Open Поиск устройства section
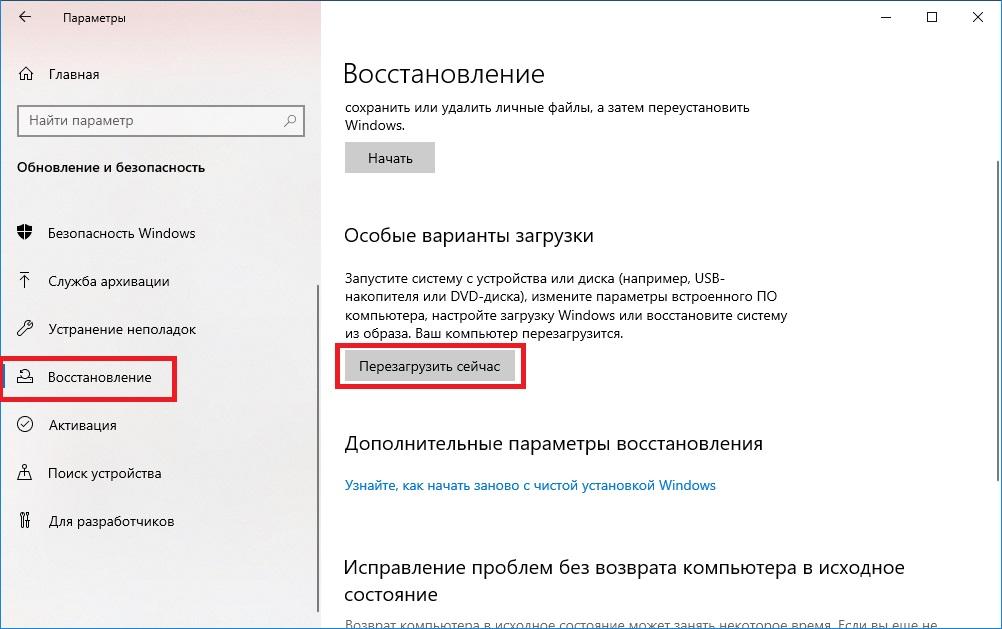Image resolution: width=1002 pixels, height=629 pixels. [105, 473]
